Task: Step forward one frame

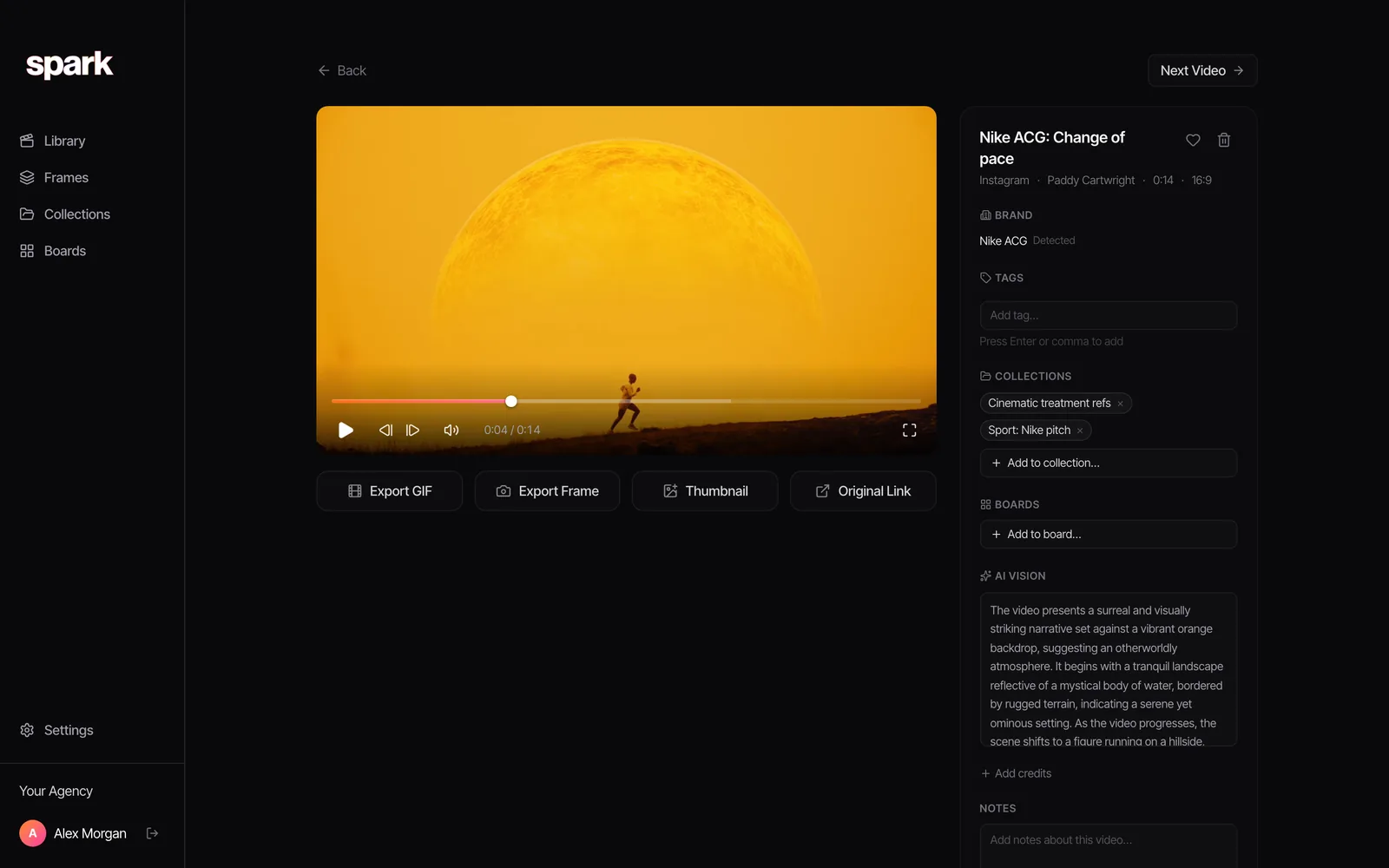Action: (x=412, y=430)
